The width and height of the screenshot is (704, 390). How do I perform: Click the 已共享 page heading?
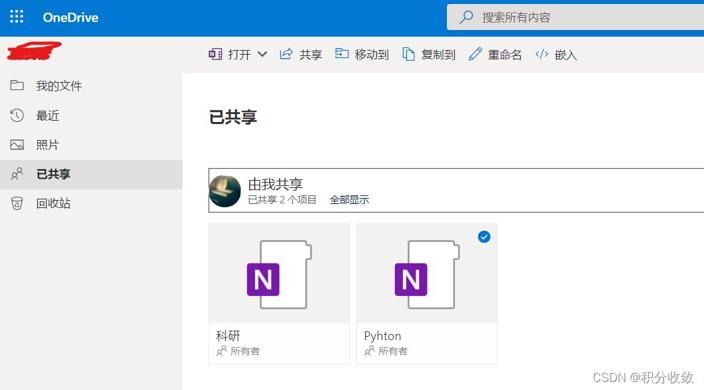[233, 117]
